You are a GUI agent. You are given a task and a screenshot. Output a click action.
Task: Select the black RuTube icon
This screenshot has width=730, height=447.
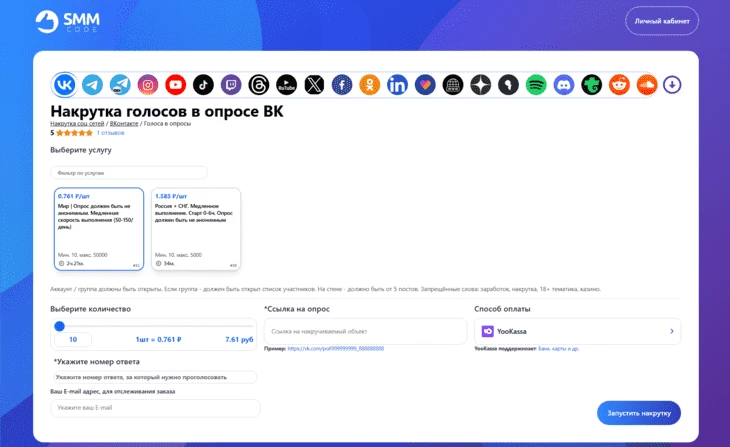[286, 85]
